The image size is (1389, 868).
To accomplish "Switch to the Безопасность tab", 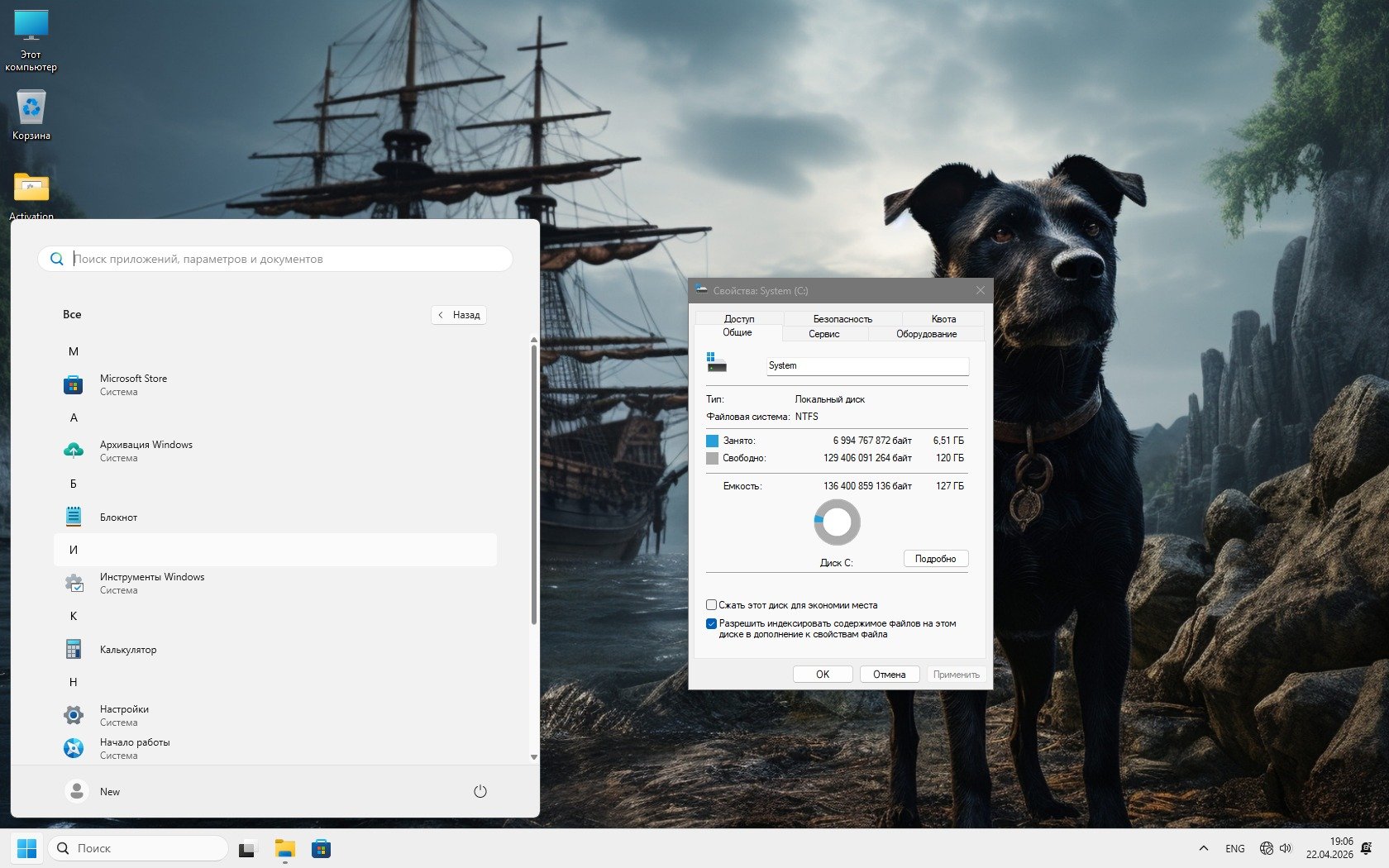I will 842,319.
